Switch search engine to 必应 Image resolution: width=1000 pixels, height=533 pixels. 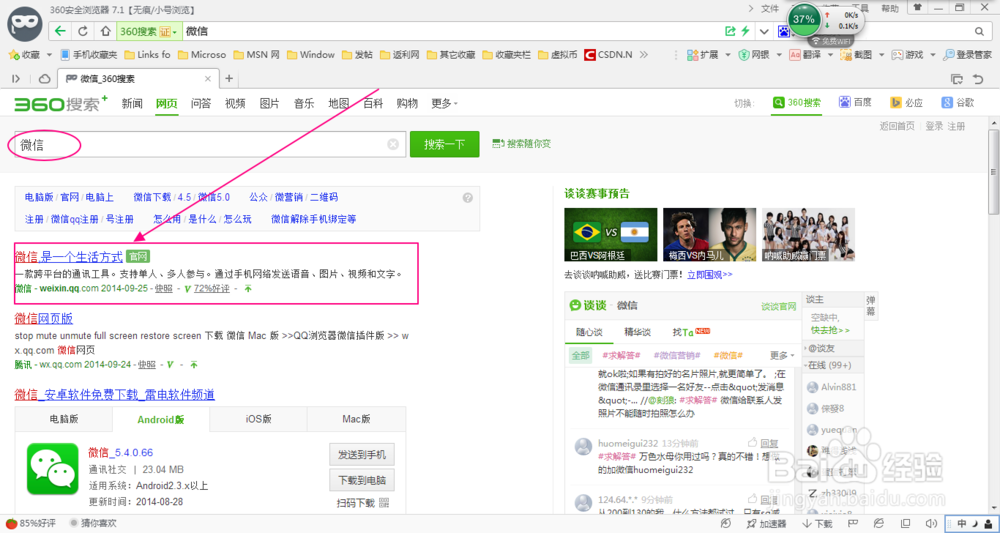coord(907,103)
